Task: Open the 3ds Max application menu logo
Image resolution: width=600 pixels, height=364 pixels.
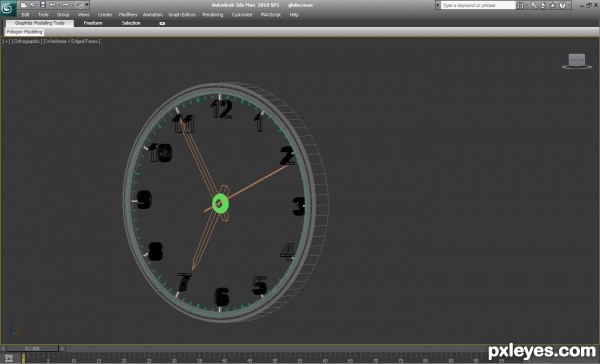Action: click(x=8, y=8)
